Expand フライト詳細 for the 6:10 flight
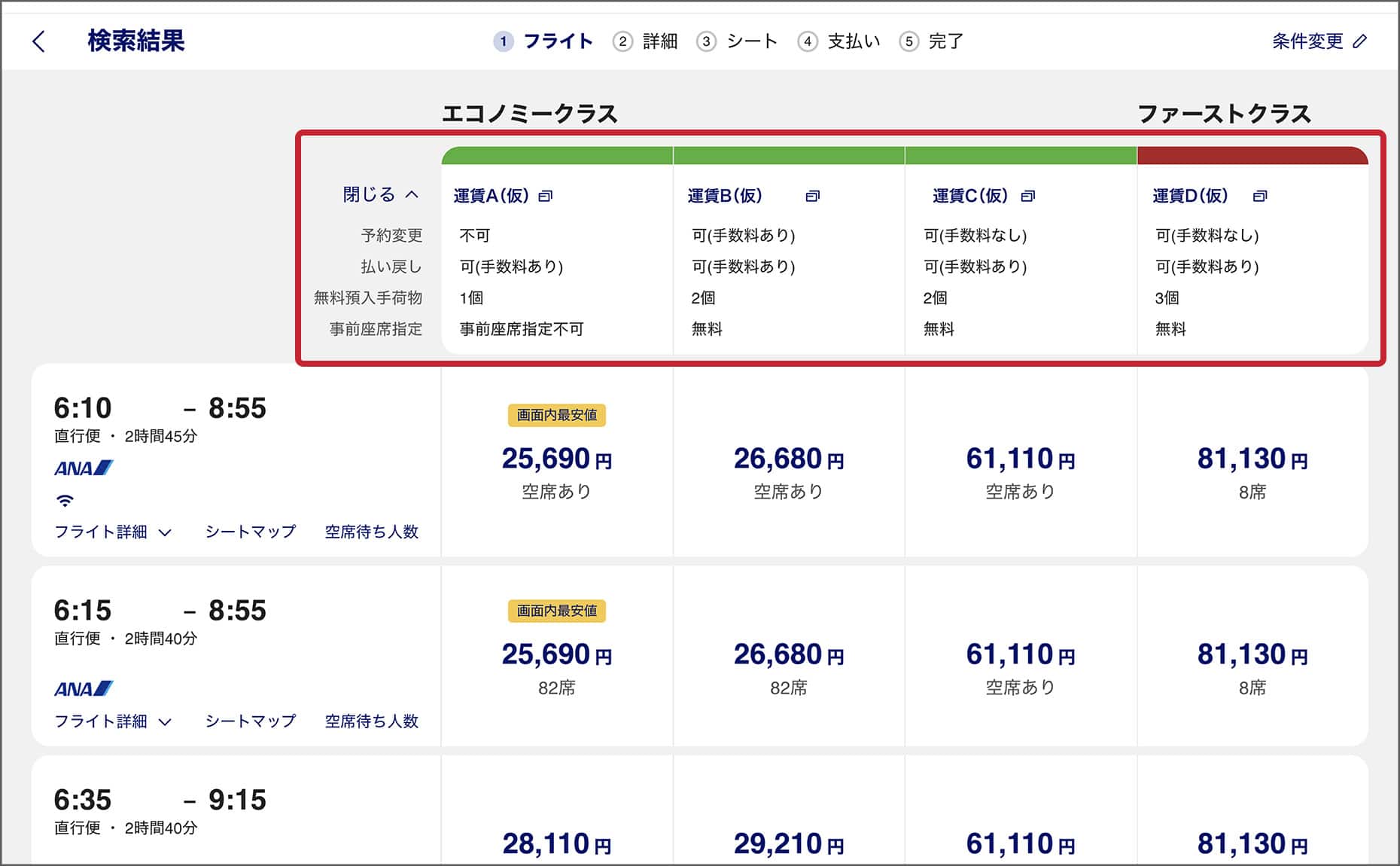 click(x=113, y=532)
